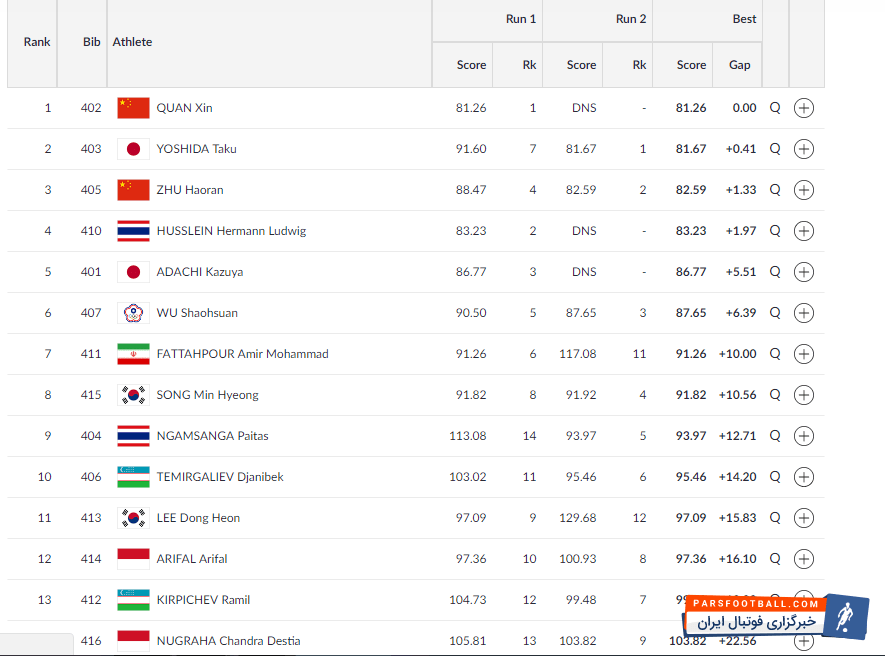
Task: Open plus expander for NGAMSANGA Paitas
Action: (x=803, y=436)
